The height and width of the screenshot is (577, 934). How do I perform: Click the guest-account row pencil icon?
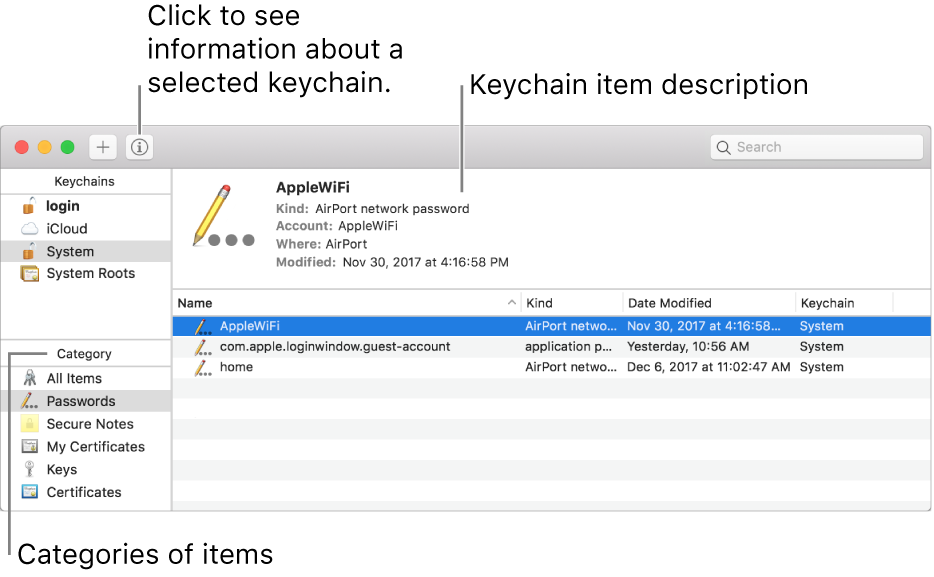point(203,347)
